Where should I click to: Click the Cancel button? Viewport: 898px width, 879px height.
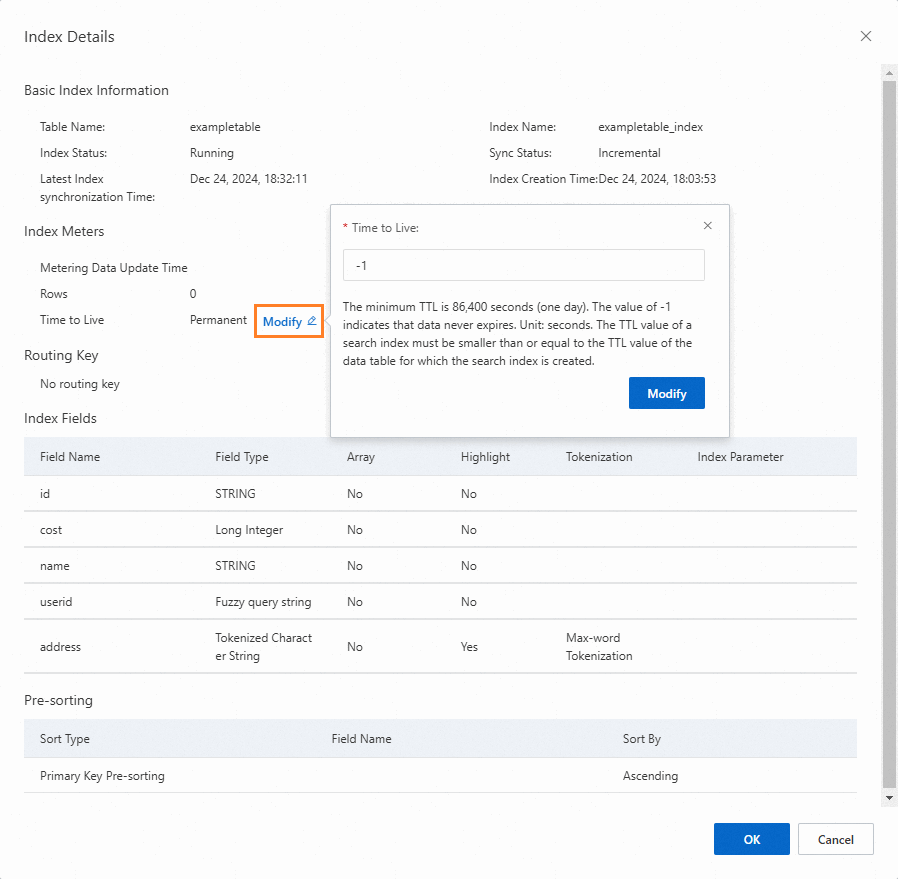coord(835,840)
